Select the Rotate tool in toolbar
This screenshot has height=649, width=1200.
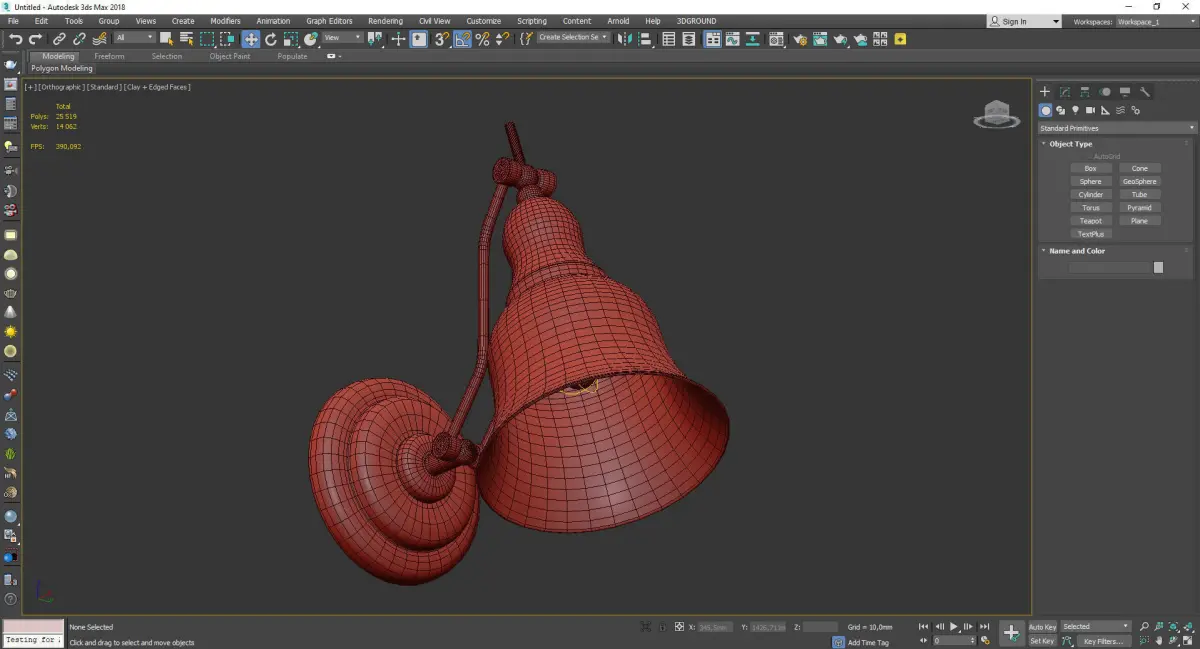[x=271, y=39]
